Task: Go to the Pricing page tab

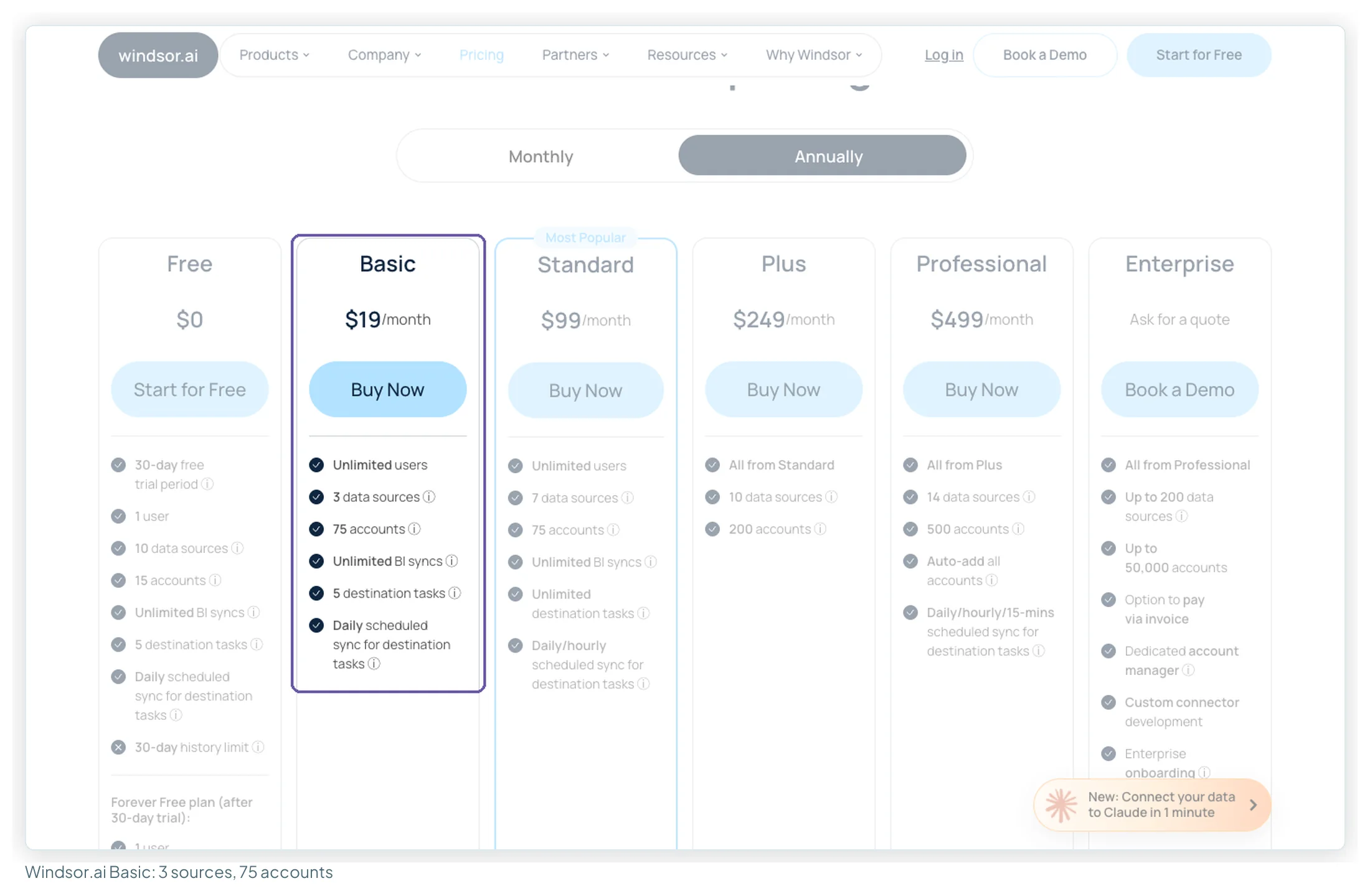Action: tap(481, 55)
